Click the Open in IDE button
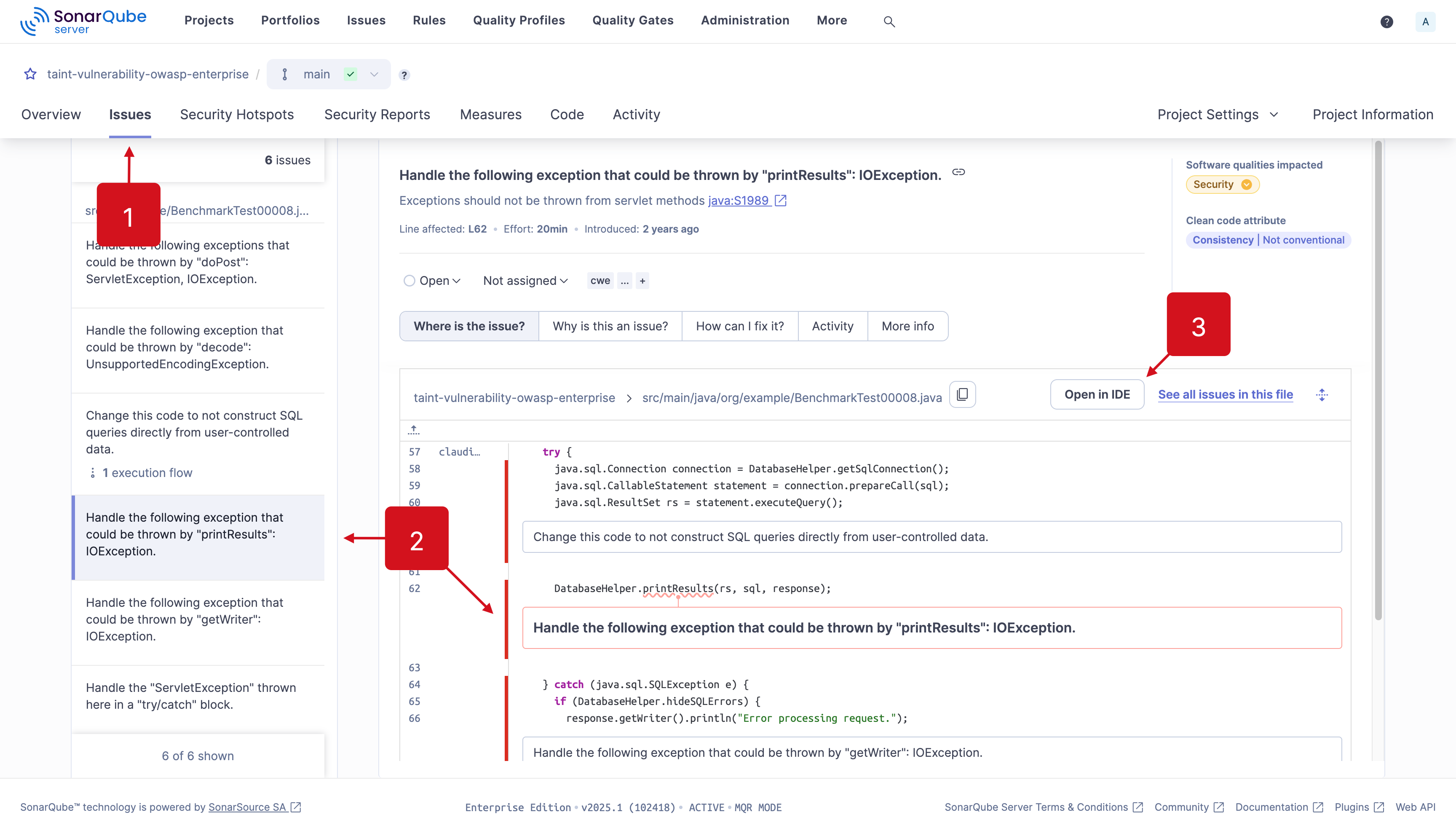1456x836 pixels. coord(1097,394)
